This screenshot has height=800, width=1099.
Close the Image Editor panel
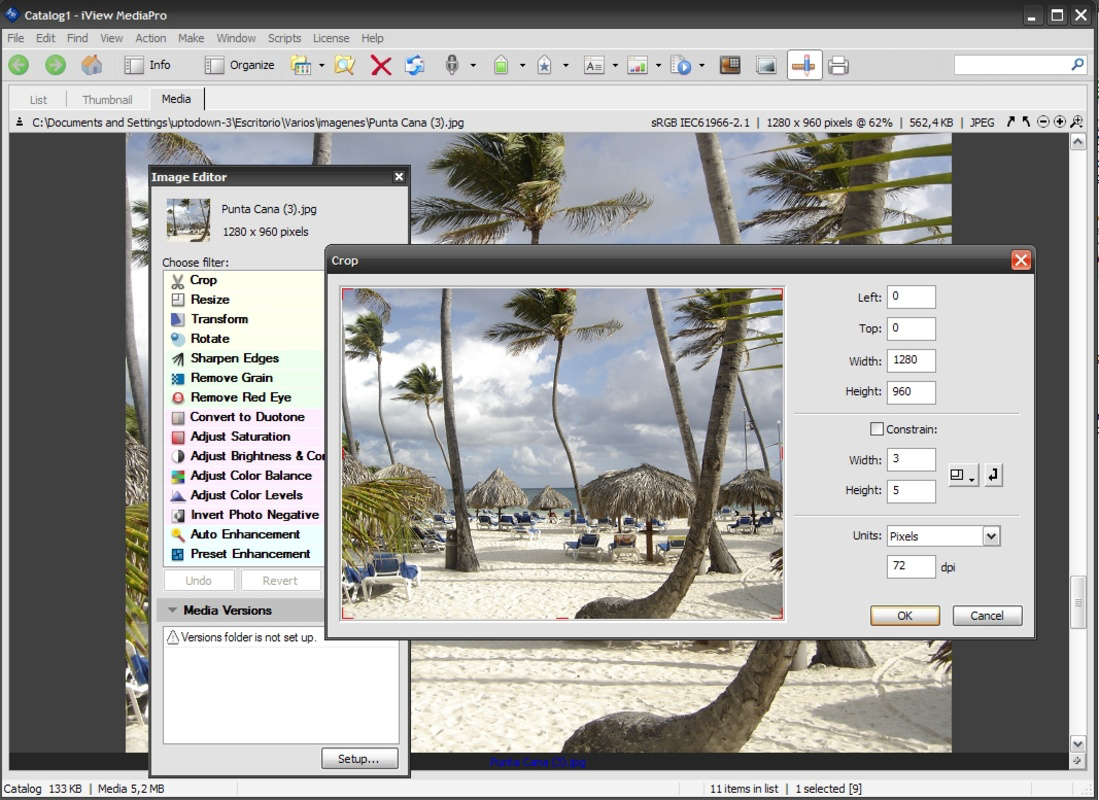click(x=399, y=177)
